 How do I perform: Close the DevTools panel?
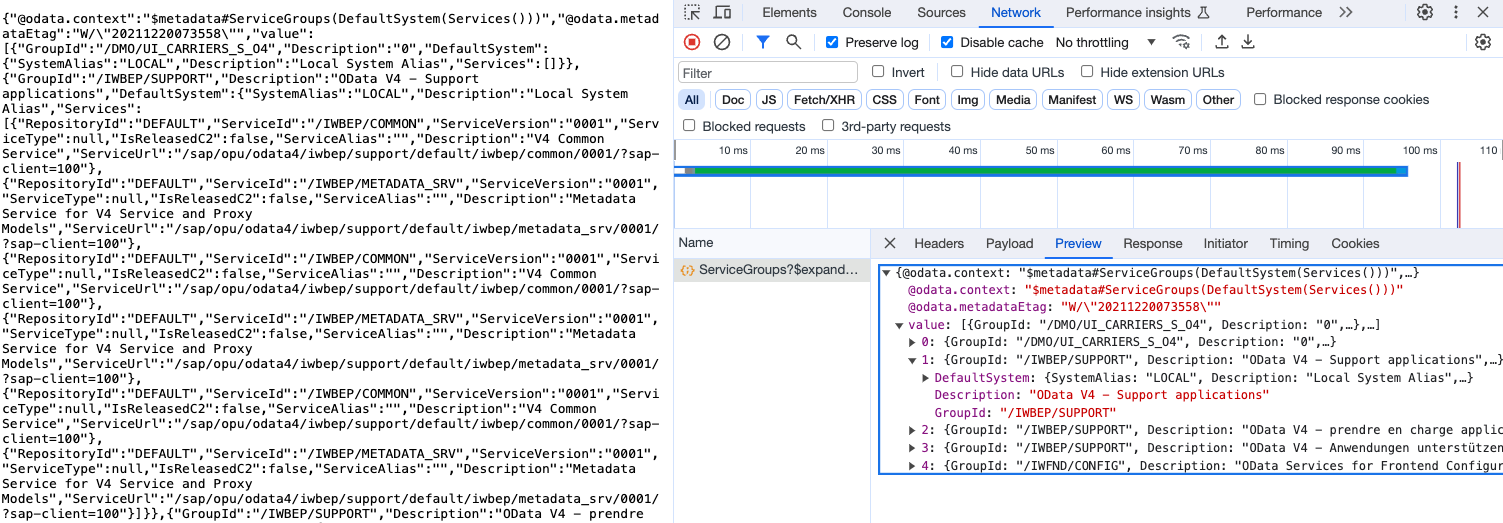point(1485,12)
